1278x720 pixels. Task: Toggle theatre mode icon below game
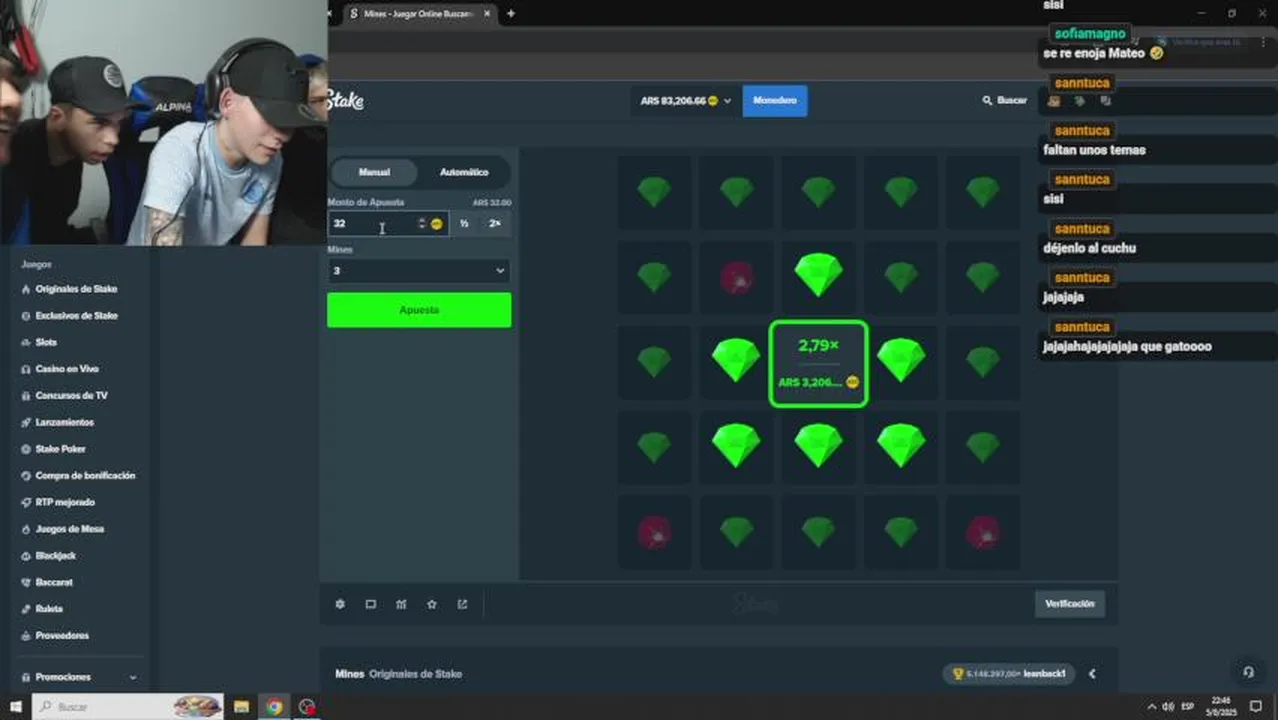pos(371,604)
